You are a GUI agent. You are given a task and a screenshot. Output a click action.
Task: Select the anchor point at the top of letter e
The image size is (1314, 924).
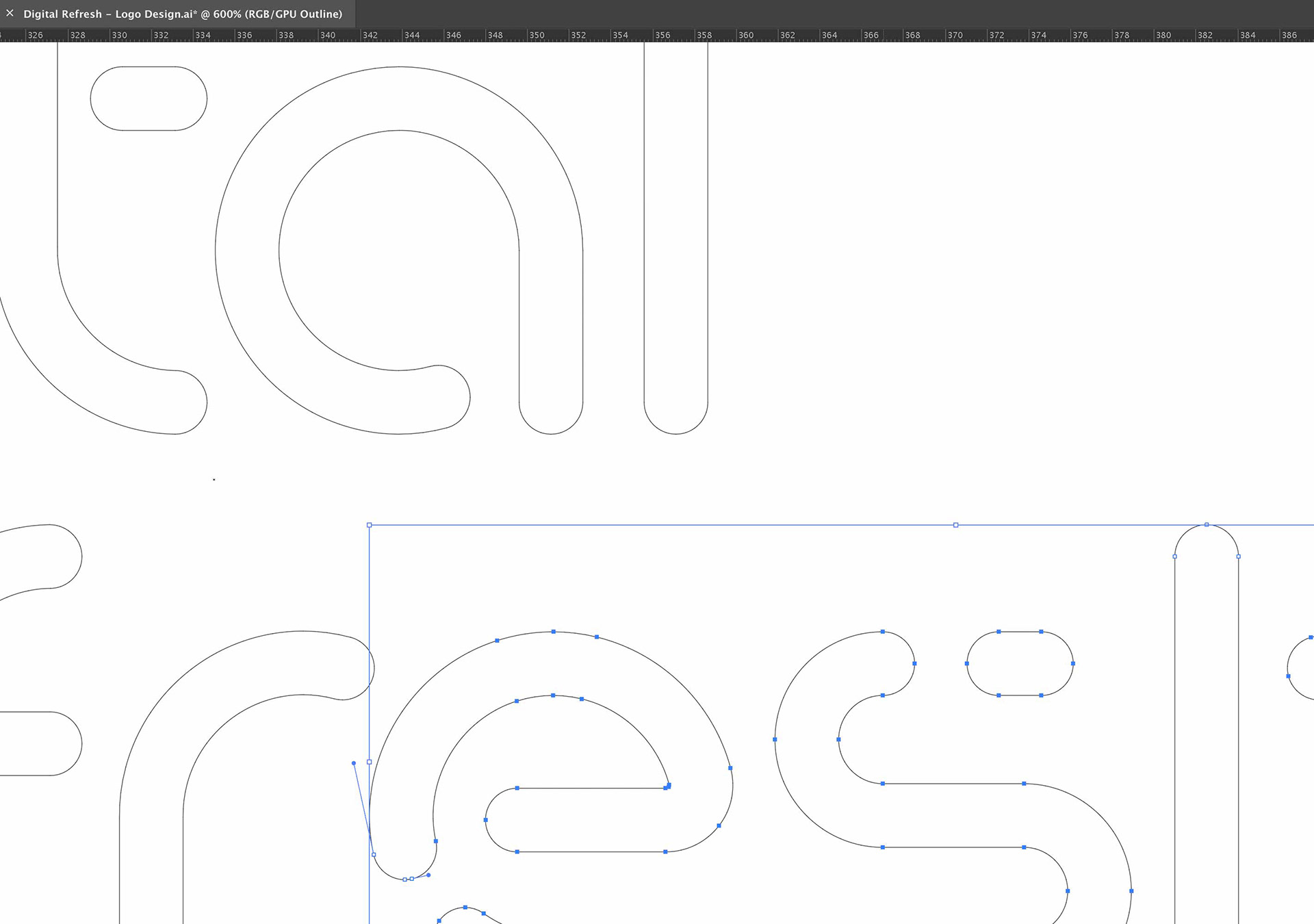click(x=554, y=632)
